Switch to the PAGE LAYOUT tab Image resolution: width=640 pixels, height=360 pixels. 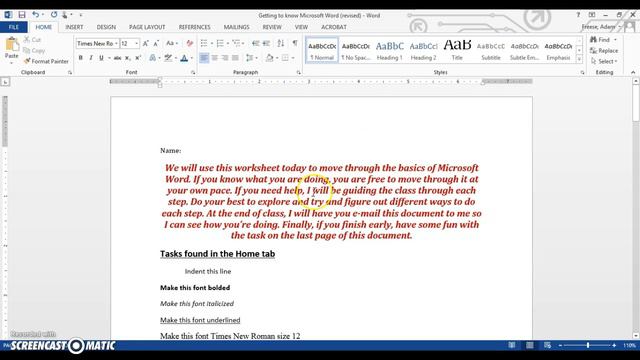point(147,27)
